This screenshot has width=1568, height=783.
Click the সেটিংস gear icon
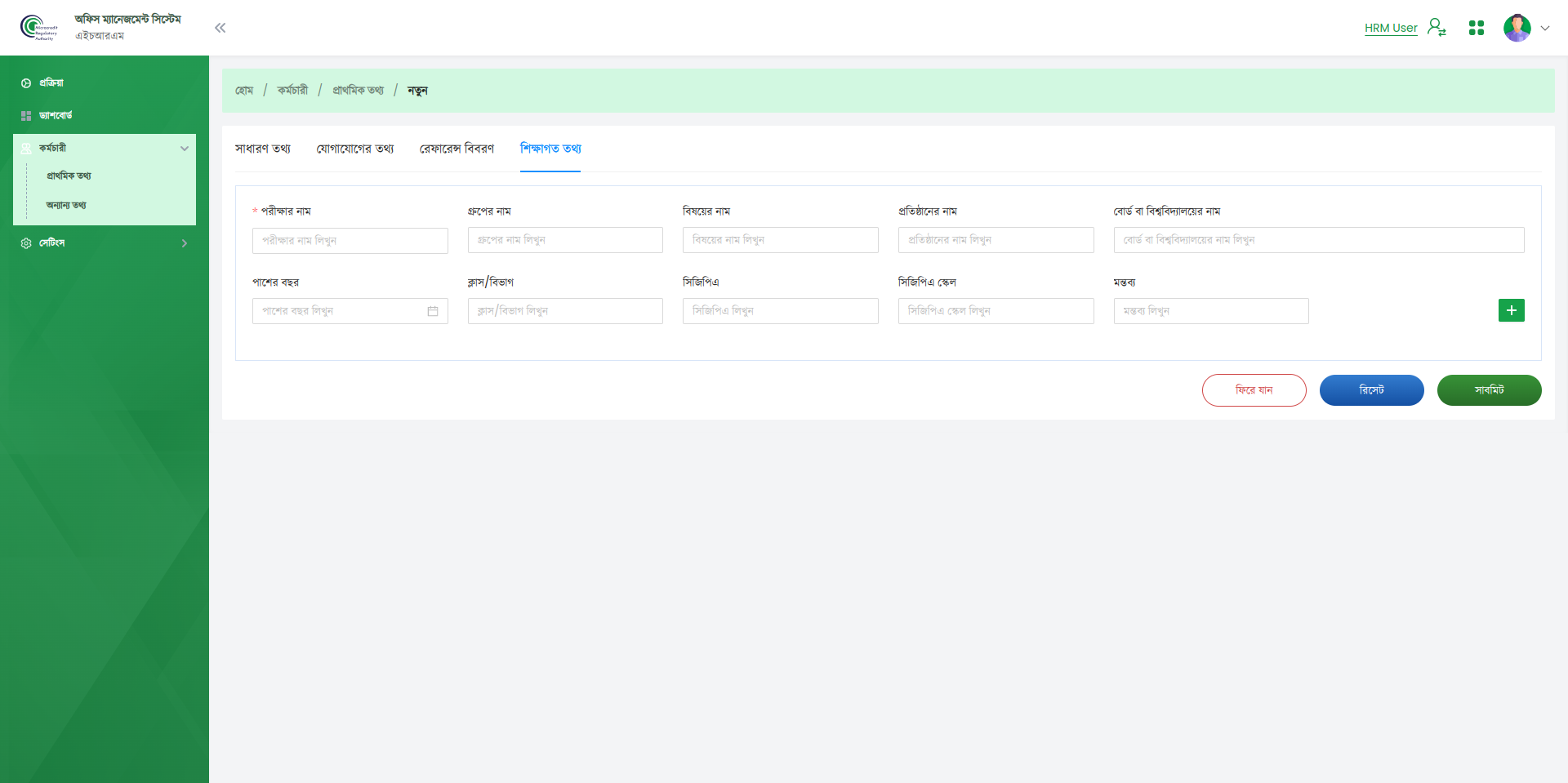coord(26,243)
